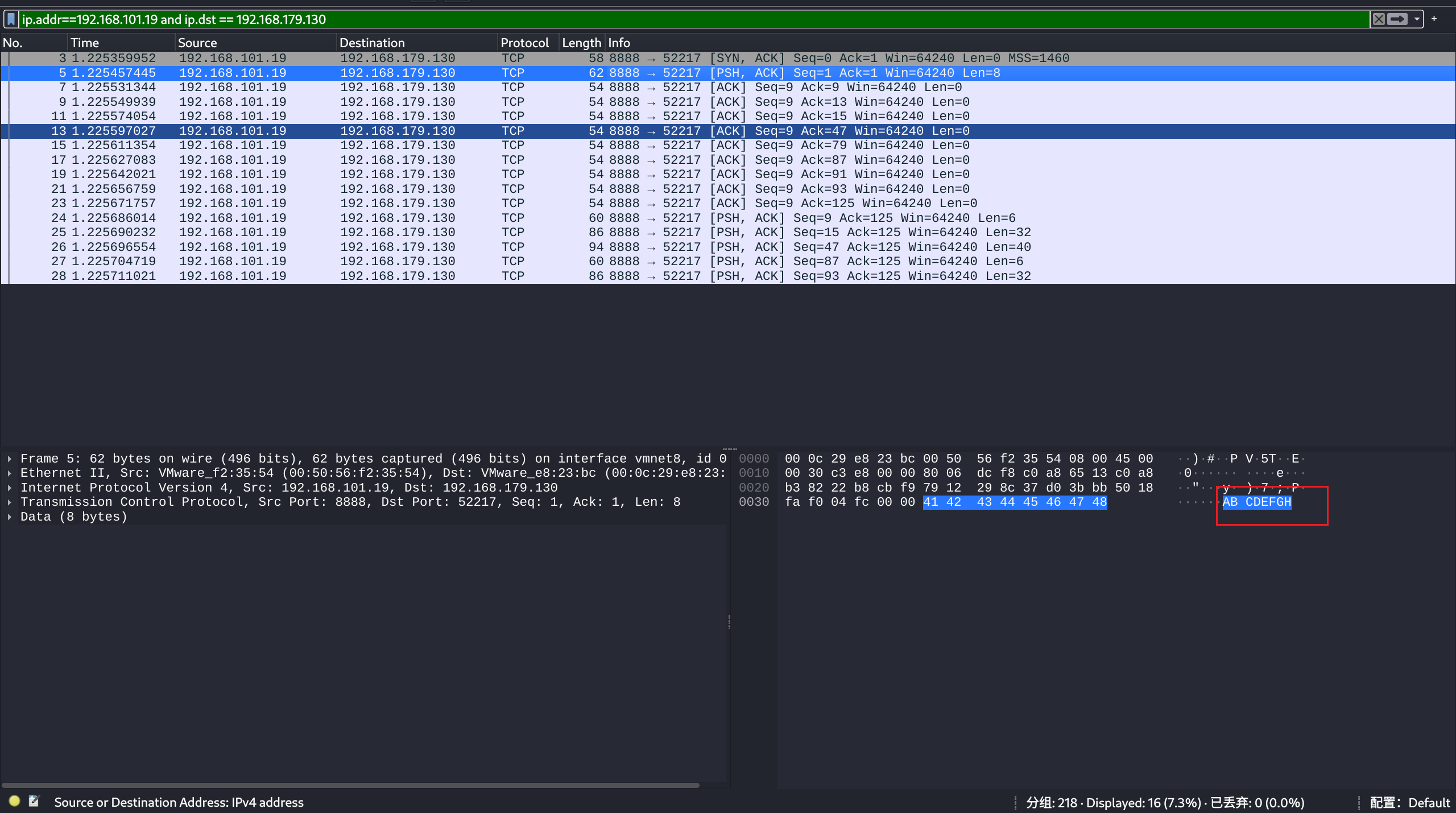The width and height of the screenshot is (1456, 813).
Task: Clear the display filter with the X button
Action: [x=1379, y=19]
